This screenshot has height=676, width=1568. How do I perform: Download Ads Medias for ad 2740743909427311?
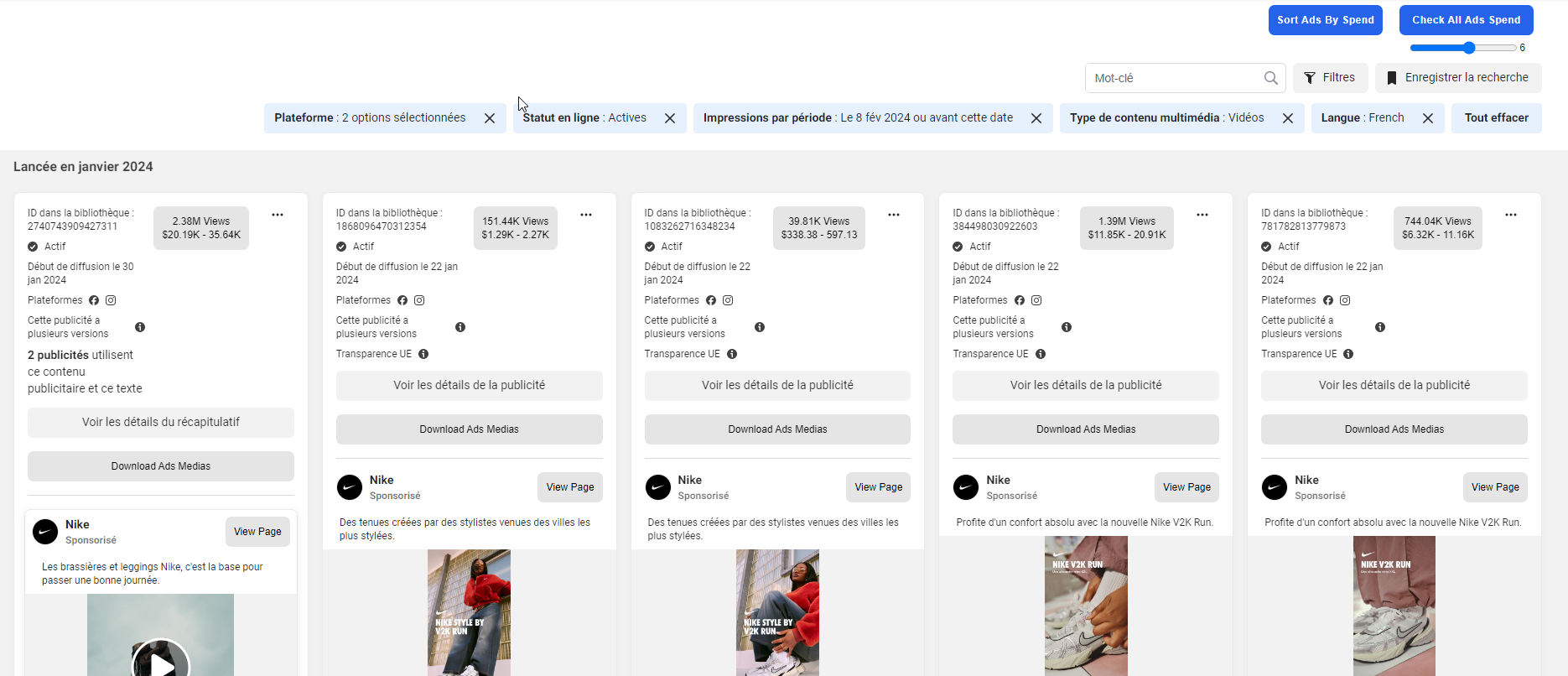[x=161, y=466]
